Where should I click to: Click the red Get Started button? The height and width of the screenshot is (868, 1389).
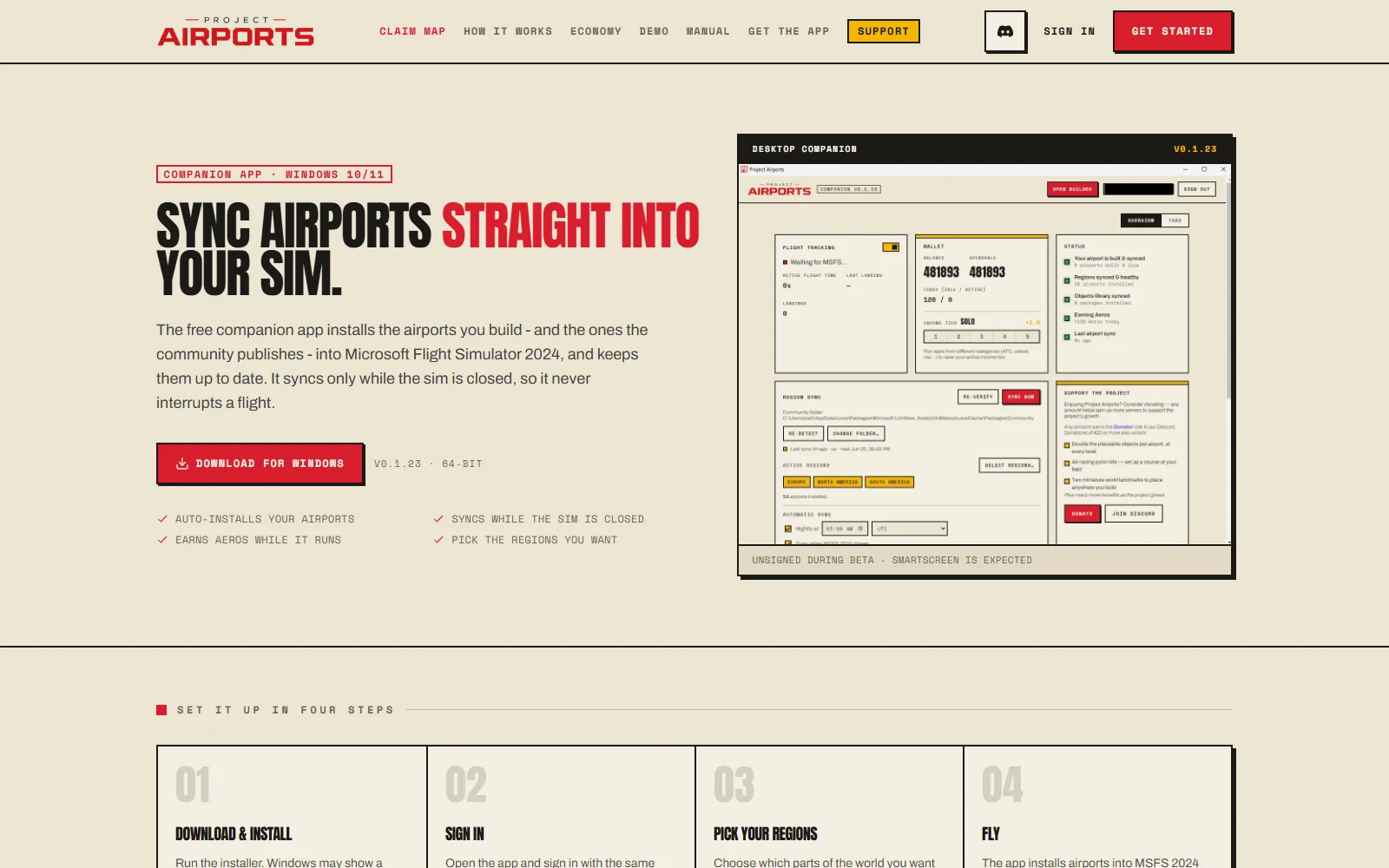tap(1172, 31)
